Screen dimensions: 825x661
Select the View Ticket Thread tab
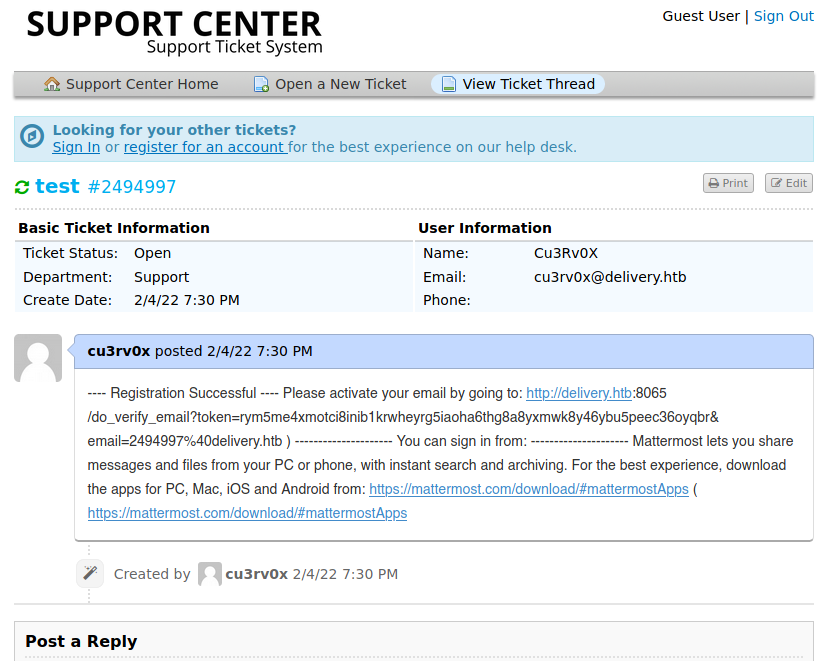[528, 84]
